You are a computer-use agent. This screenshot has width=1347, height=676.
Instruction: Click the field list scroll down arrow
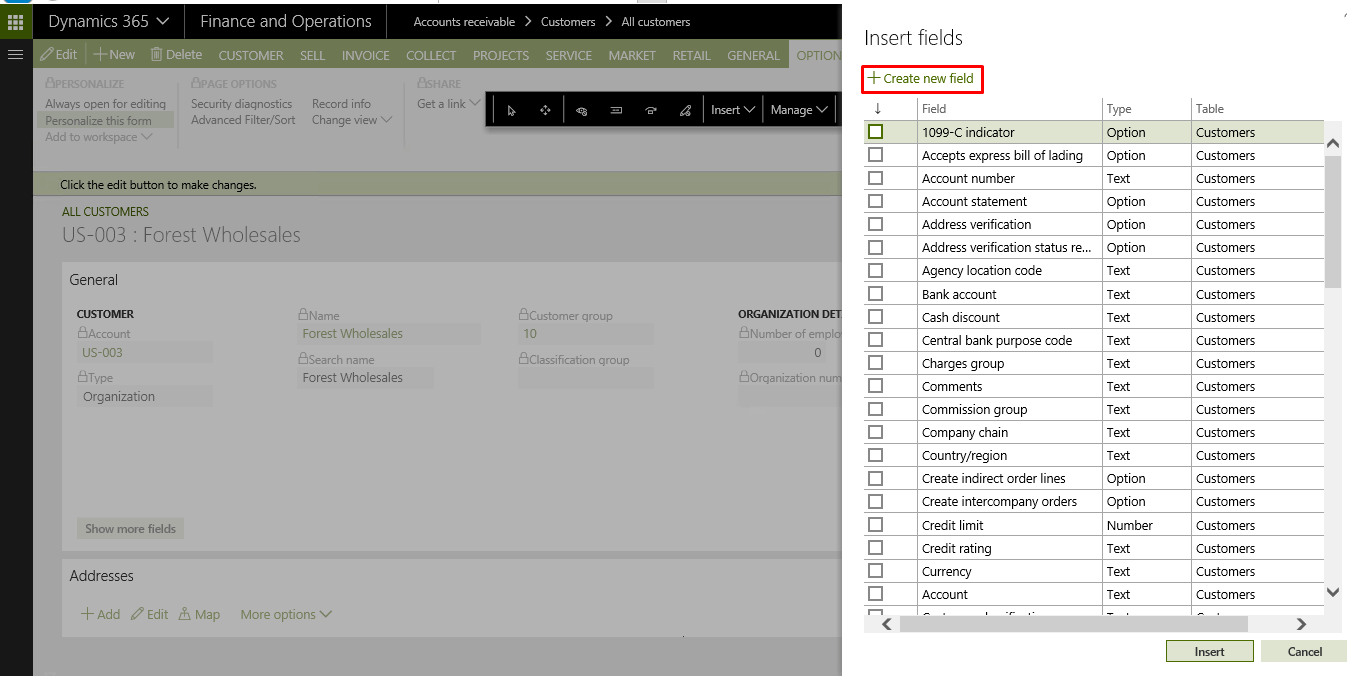point(1333,592)
